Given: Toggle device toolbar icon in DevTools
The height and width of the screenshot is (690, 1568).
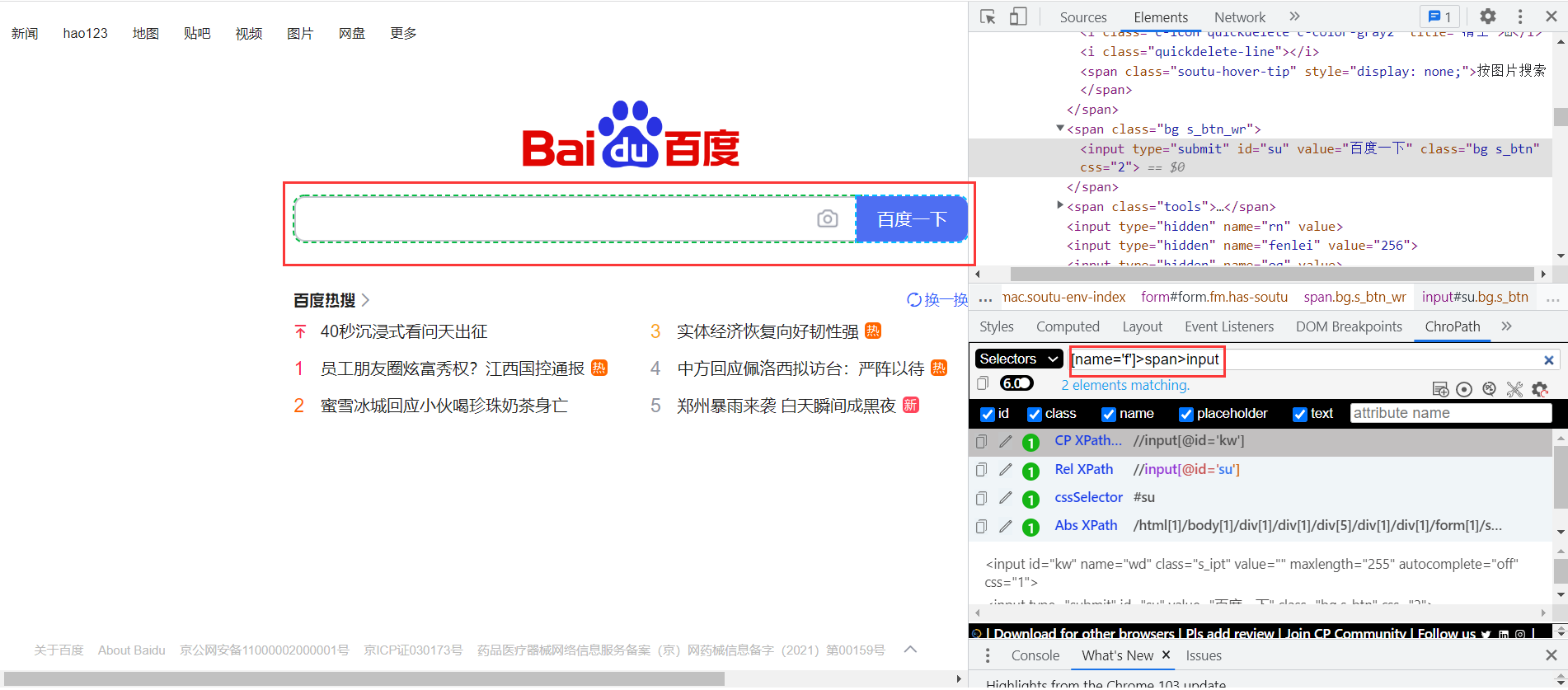Looking at the screenshot, I should click(1018, 16).
